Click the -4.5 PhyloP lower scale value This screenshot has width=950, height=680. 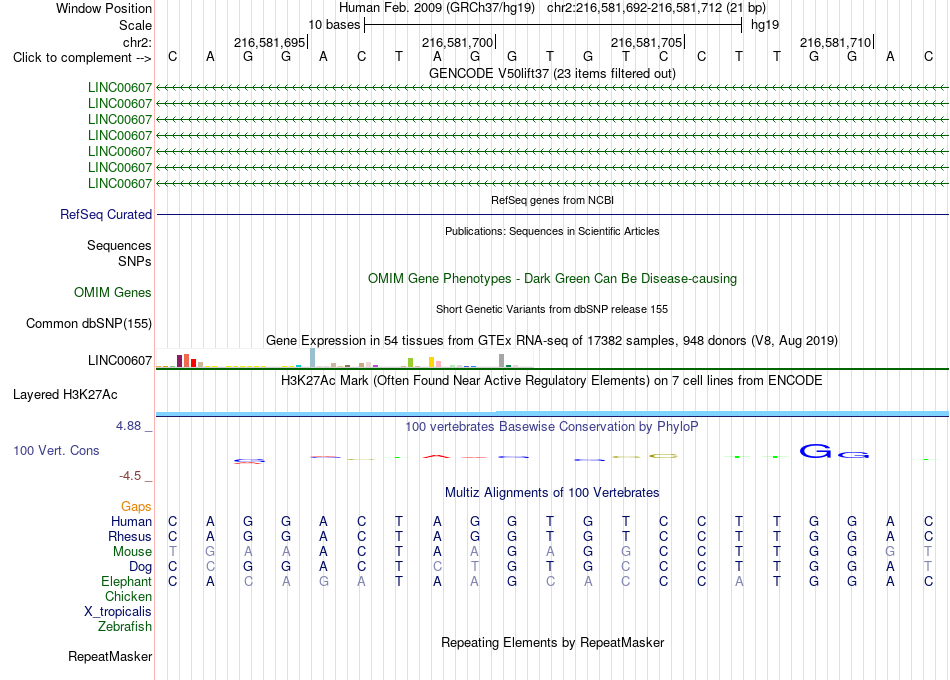[x=130, y=476]
